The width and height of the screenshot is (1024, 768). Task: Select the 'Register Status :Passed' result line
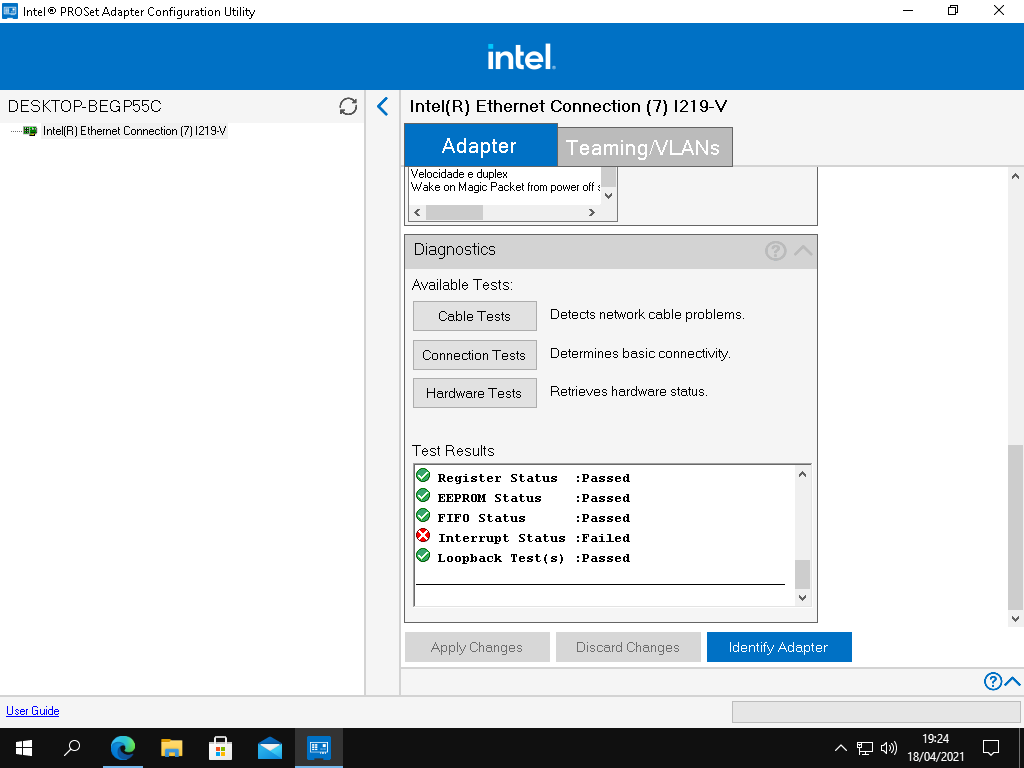pos(534,478)
